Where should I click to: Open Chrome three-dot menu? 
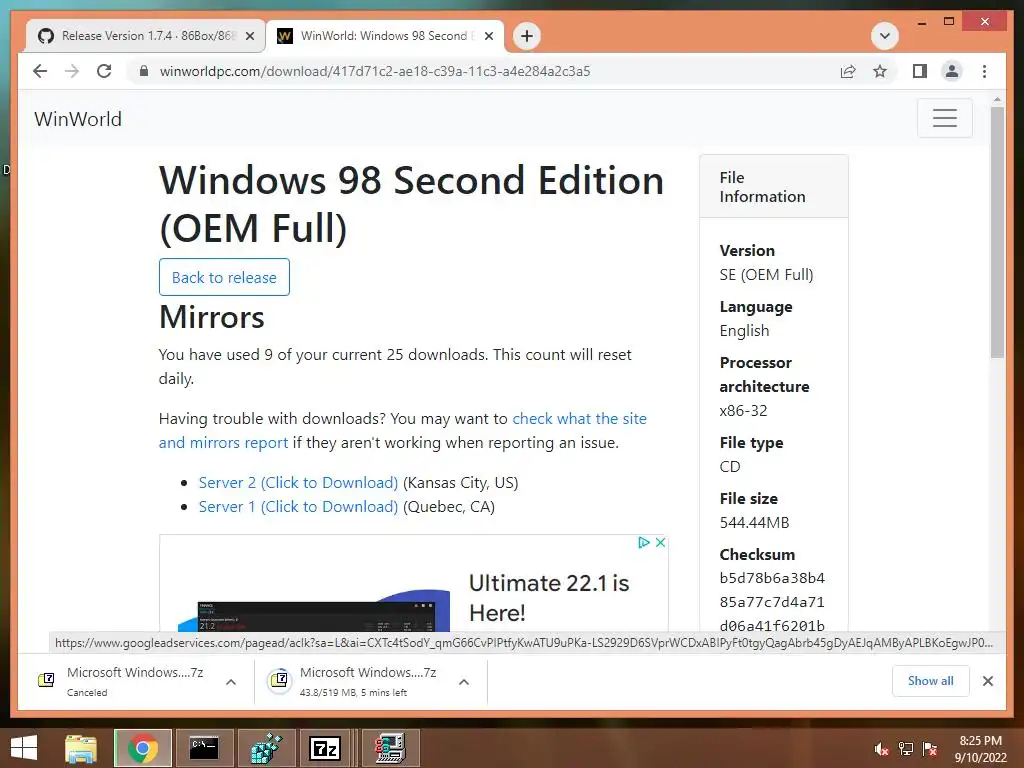[x=984, y=71]
